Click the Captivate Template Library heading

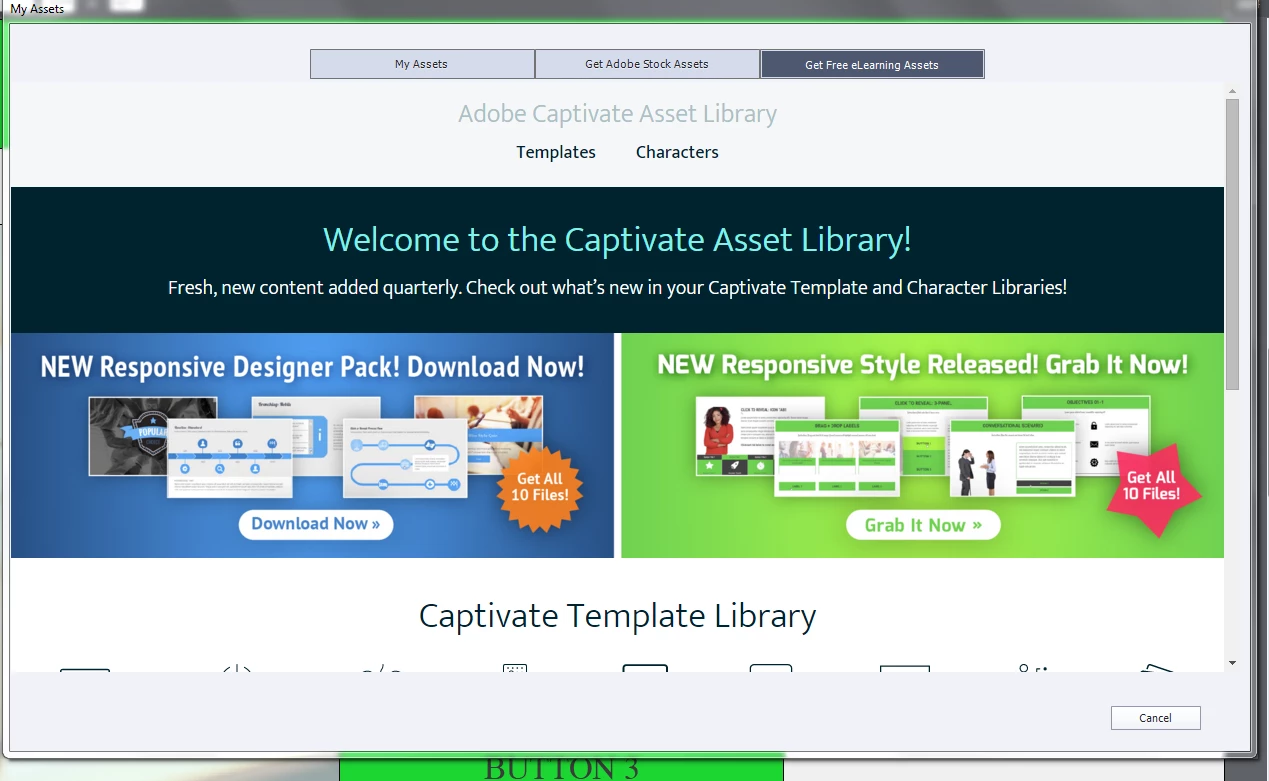[x=617, y=616]
